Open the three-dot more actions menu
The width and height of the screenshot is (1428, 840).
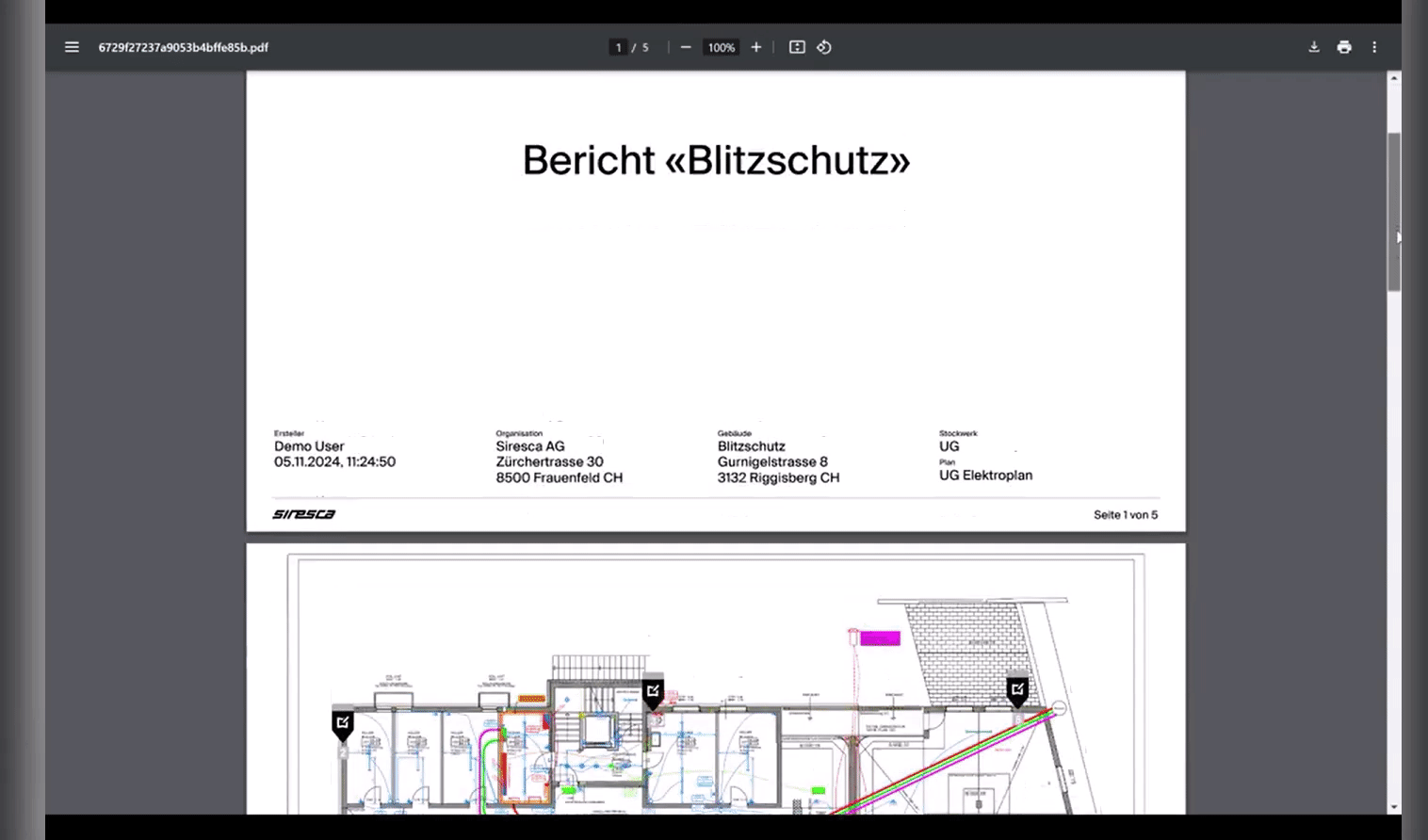(x=1374, y=47)
